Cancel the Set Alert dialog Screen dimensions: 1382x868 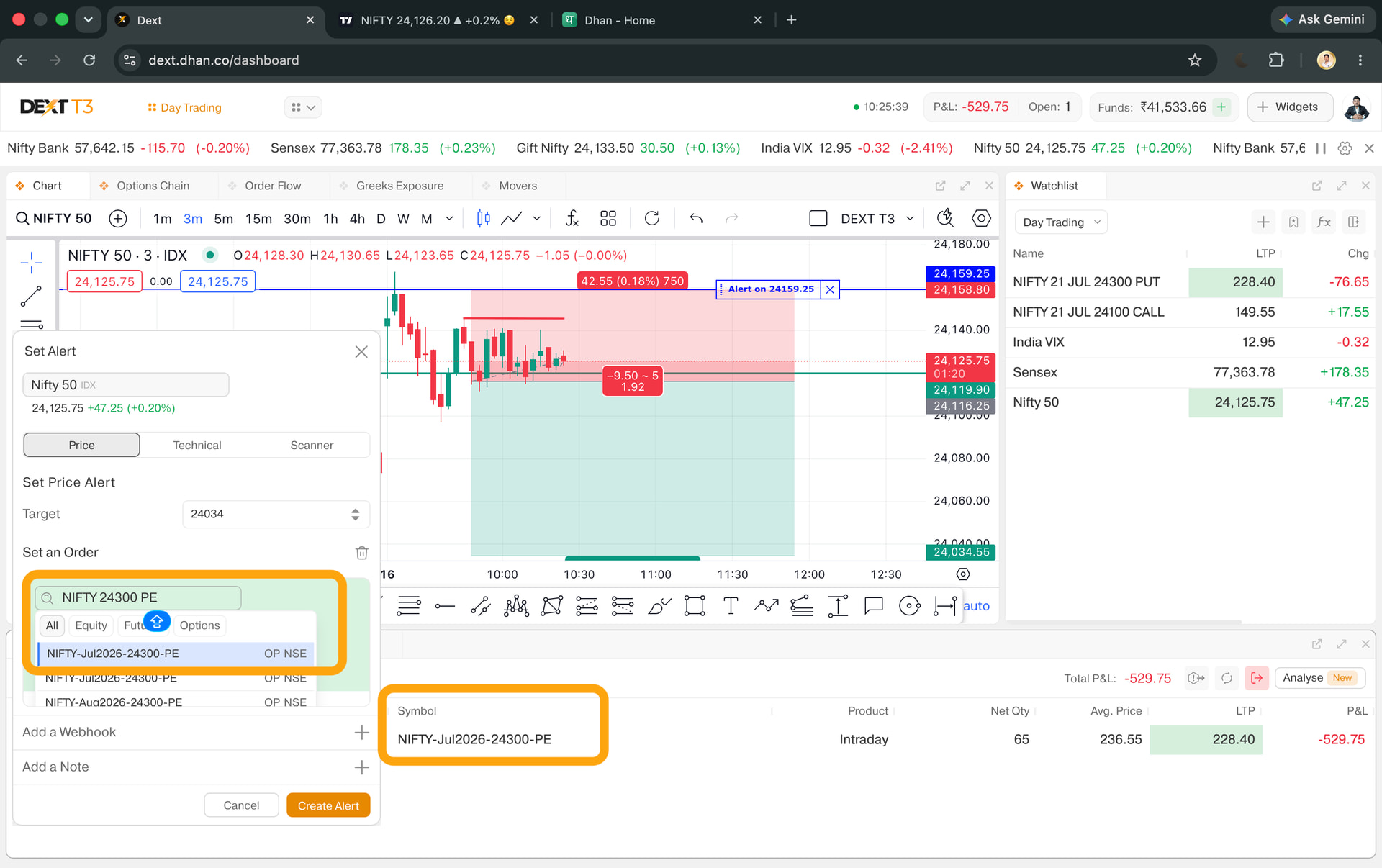[241, 805]
